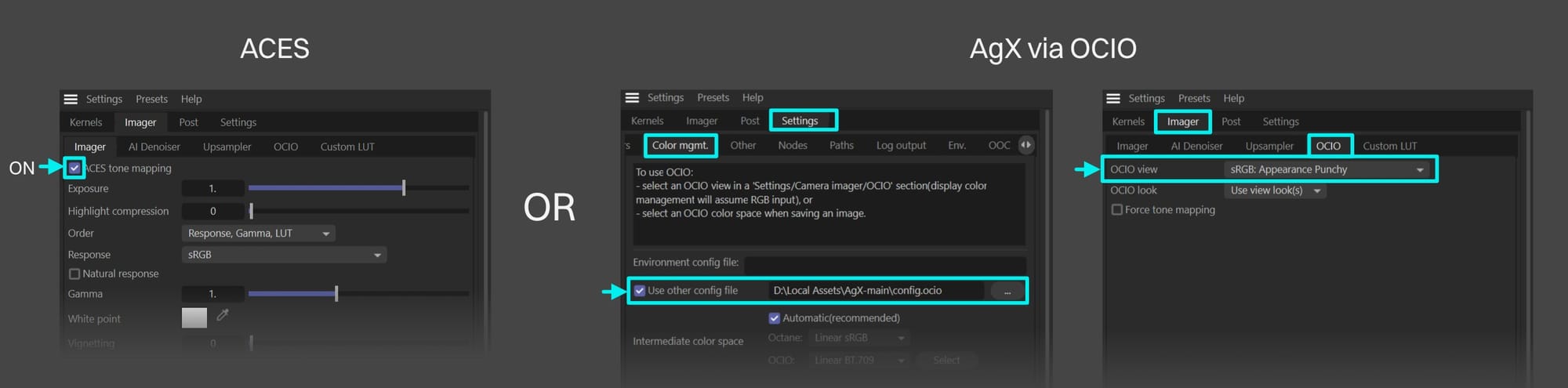Switch to Nodes sub-tab
This screenshot has width=1568, height=388.
(793, 145)
